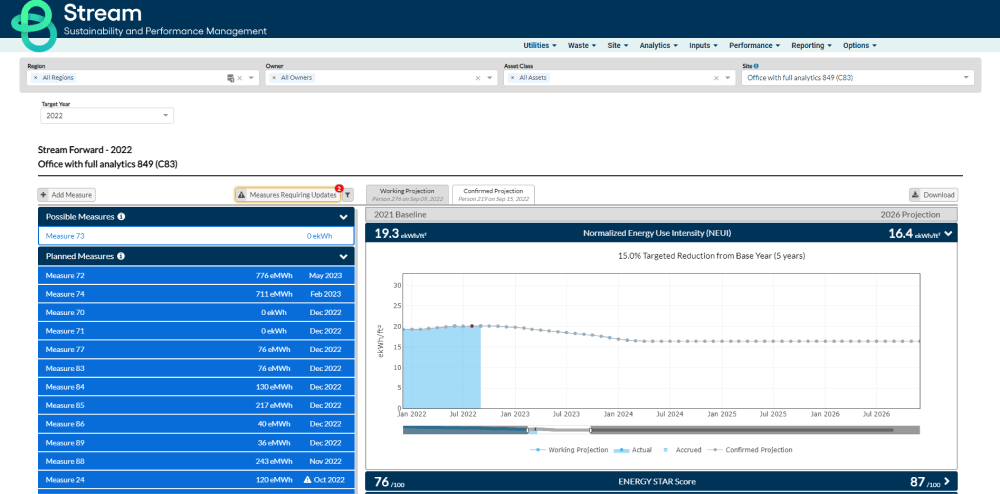Image resolution: width=1000 pixels, height=494 pixels.
Task: Expand the Owner dropdown arrow
Action: click(490, 78)
